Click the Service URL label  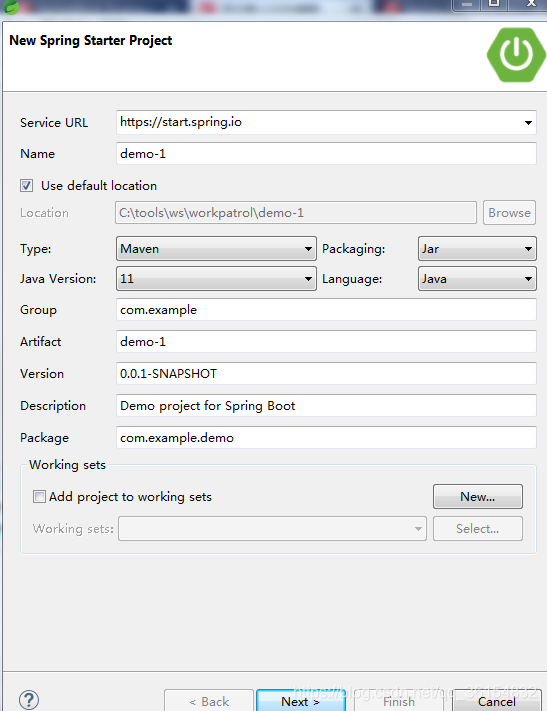pos(54,122)
